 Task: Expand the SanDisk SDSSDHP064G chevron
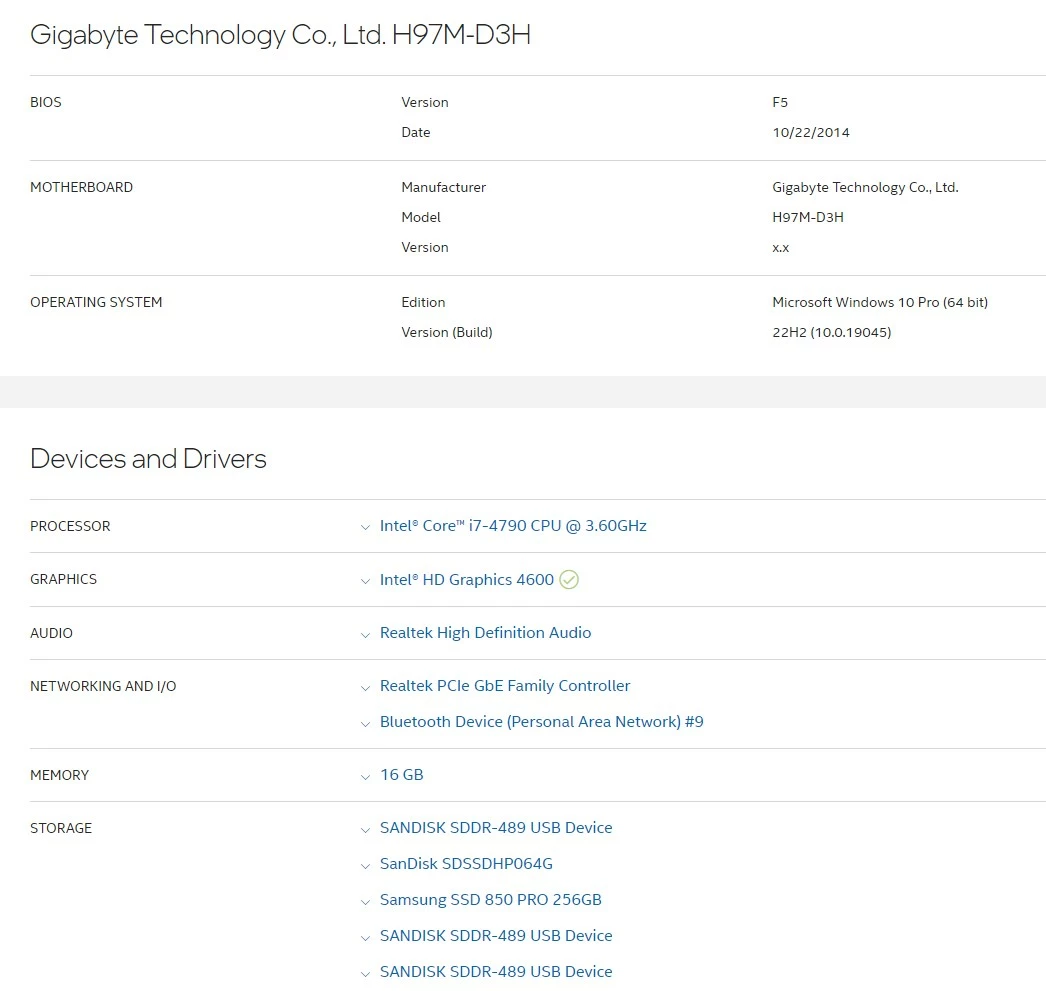pyautogui.click(x=365, y=866)
